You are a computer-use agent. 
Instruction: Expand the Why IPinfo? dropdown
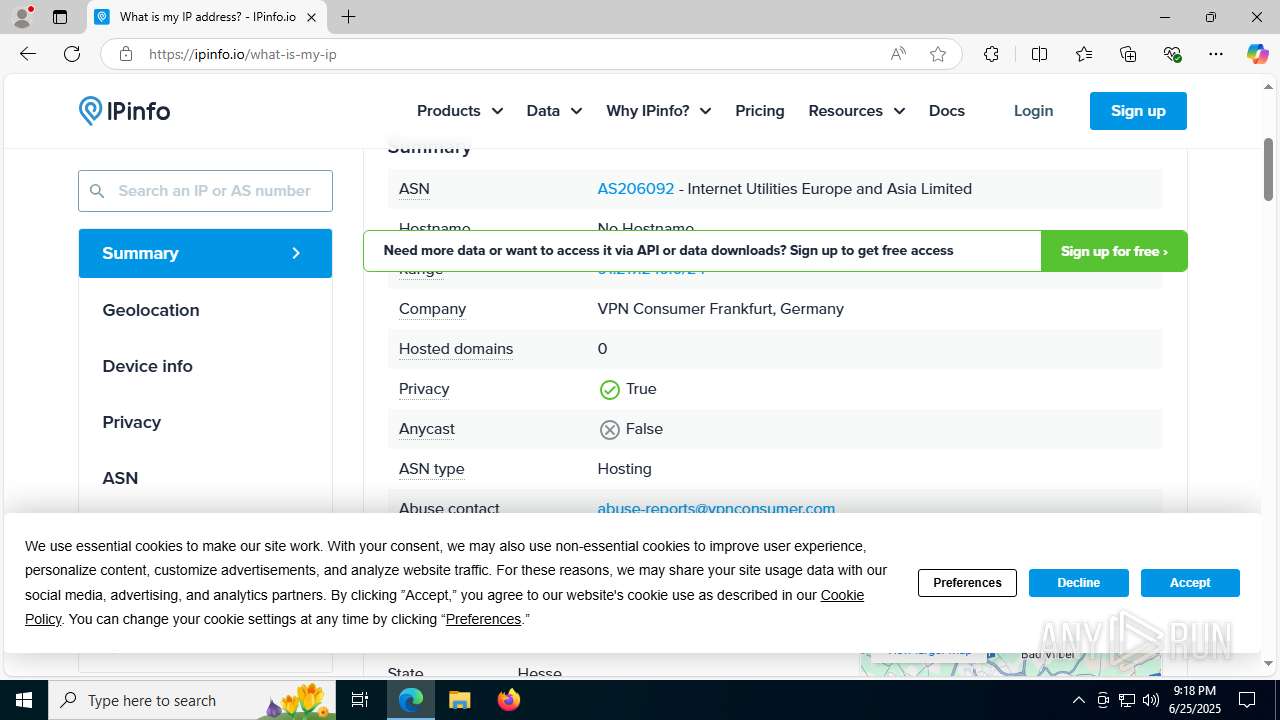click(659, 111)
